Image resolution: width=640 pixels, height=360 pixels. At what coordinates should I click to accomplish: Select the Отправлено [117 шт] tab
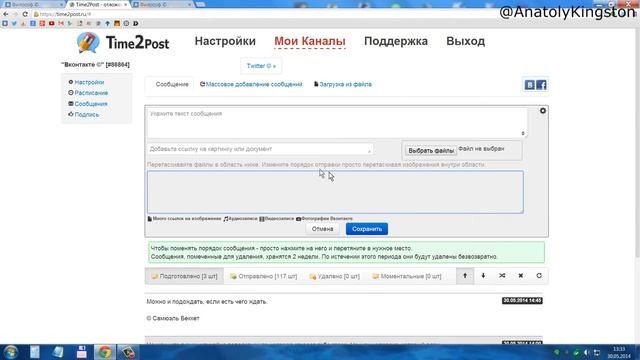(263, 276)
